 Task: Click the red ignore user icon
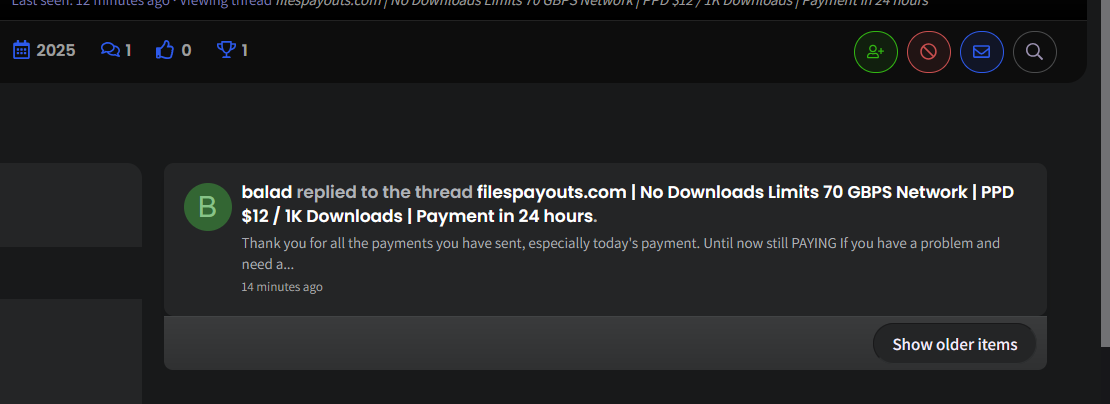pyautogui.click(x=928, y=52)
